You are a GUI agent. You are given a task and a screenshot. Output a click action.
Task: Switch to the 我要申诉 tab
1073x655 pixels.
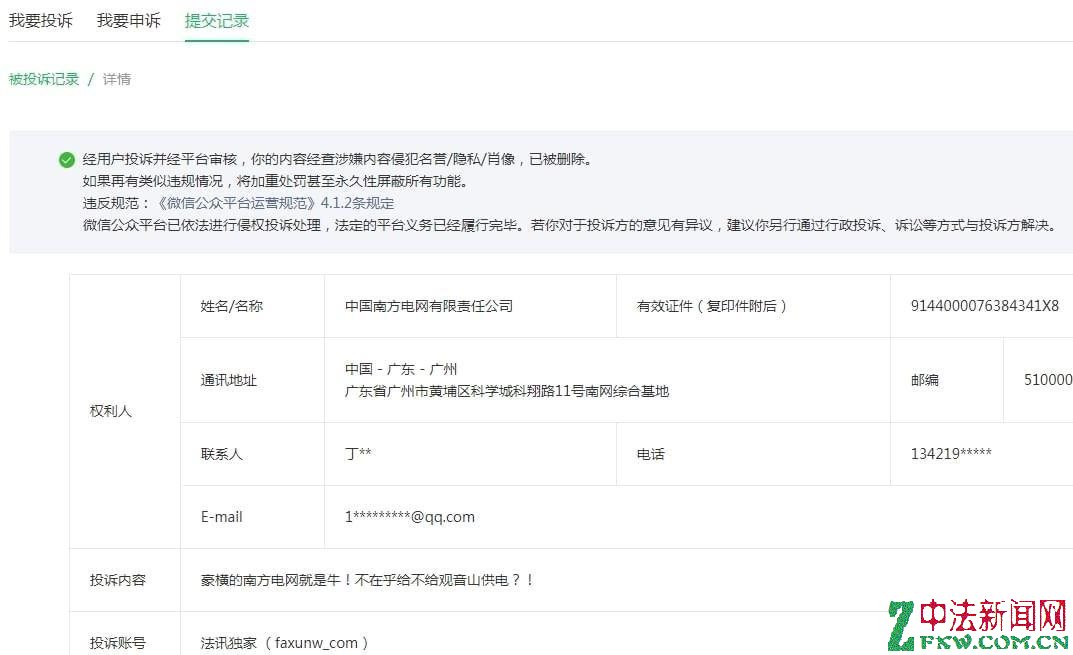tap(129, 21)
